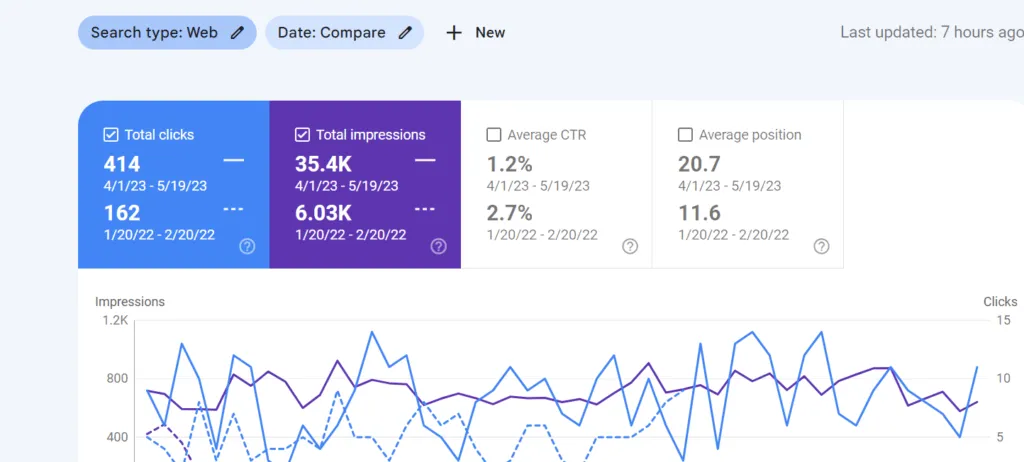Viewport: 1024px width, 462px height.
Task: Select the Average position metric card
Action: 748,184
